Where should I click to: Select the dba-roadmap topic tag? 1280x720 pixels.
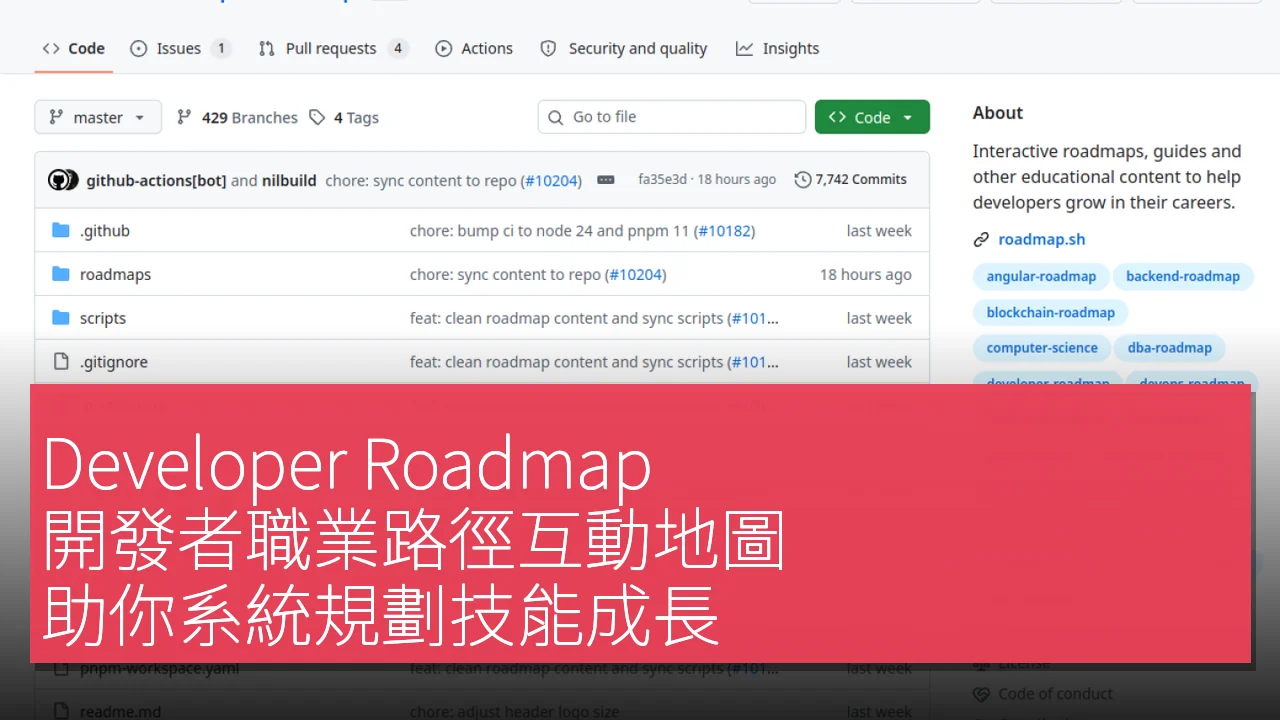coord(1170,348)
